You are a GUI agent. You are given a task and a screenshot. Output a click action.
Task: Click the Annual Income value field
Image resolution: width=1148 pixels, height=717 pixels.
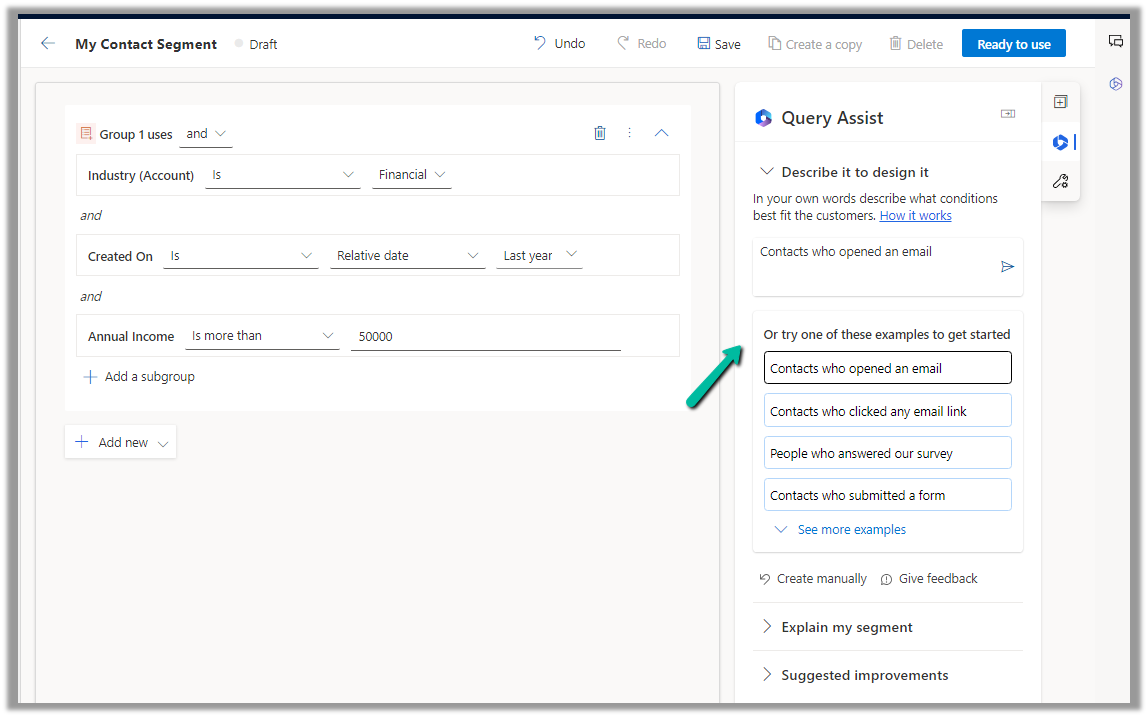click(485, 337)
